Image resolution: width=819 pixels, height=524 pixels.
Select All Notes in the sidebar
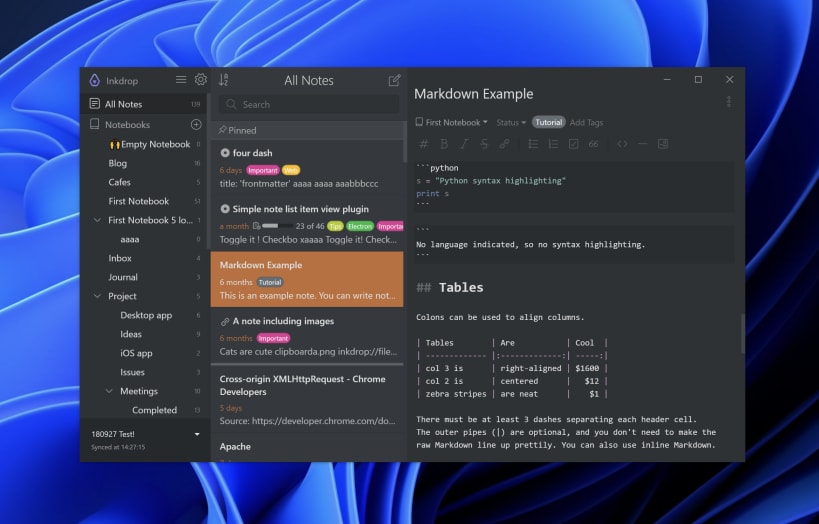click(145, 104)
